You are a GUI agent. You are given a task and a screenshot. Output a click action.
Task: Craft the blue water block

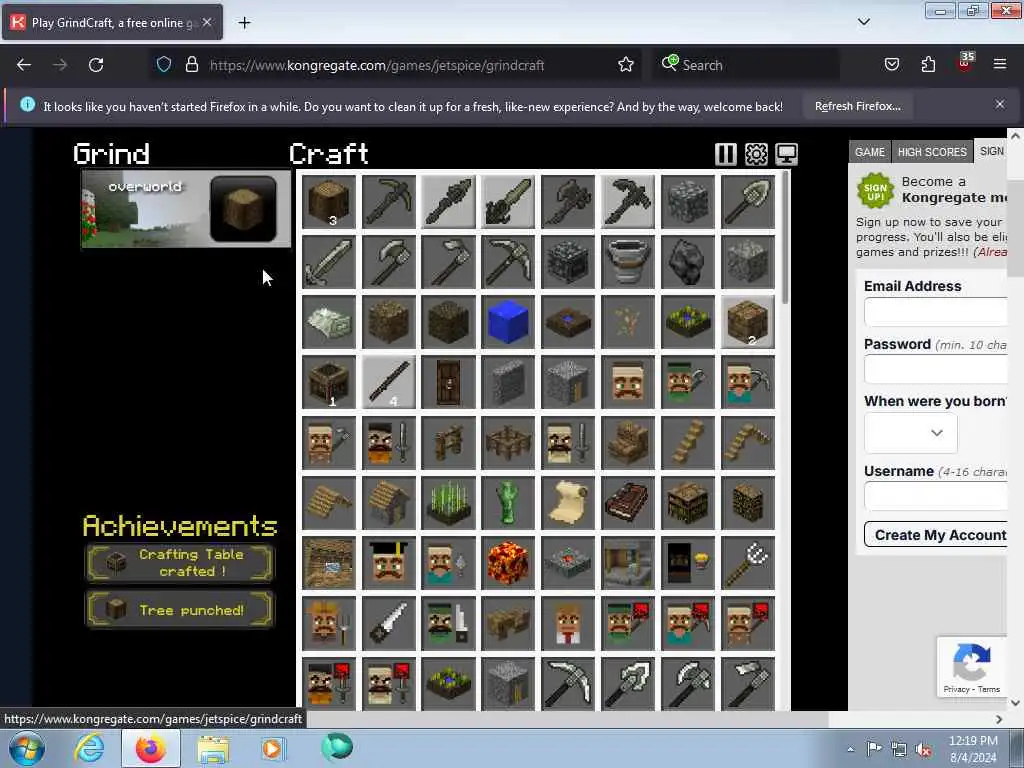tap(508, 322)
